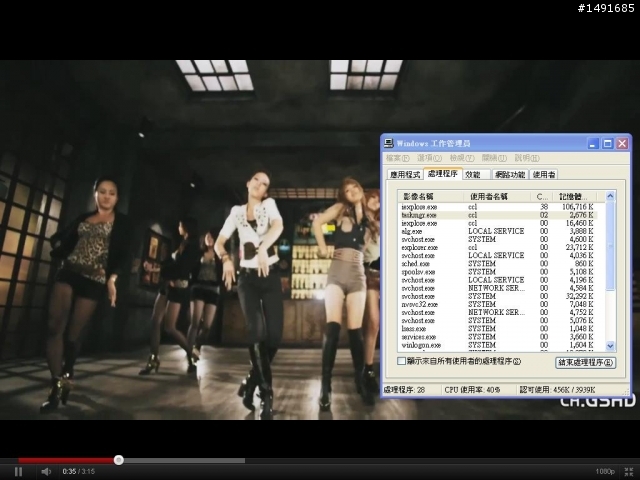Open the 說明(H) help menu
This screenshot has width=640, height=480.
click(527, 158)
